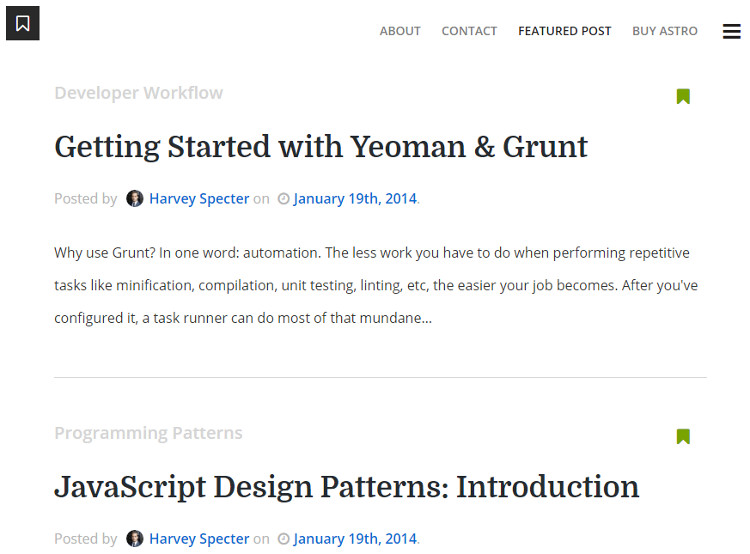This screenshot has width=750, height=554.
Task: Open "Getting Started with Yeoman & Grunt" post
Action: [x=321, y=147]
